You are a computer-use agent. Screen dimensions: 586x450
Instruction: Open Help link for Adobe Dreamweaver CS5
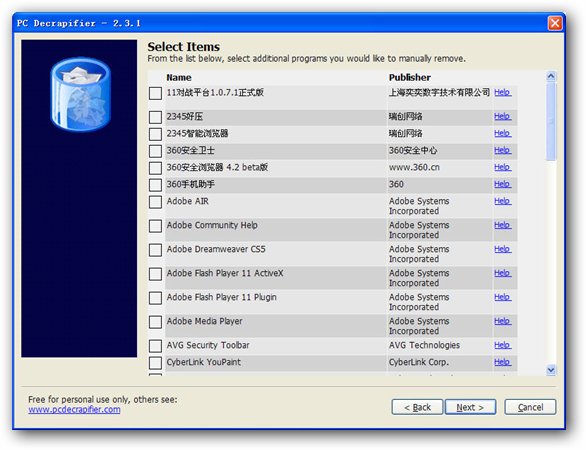tap(502, 249)
